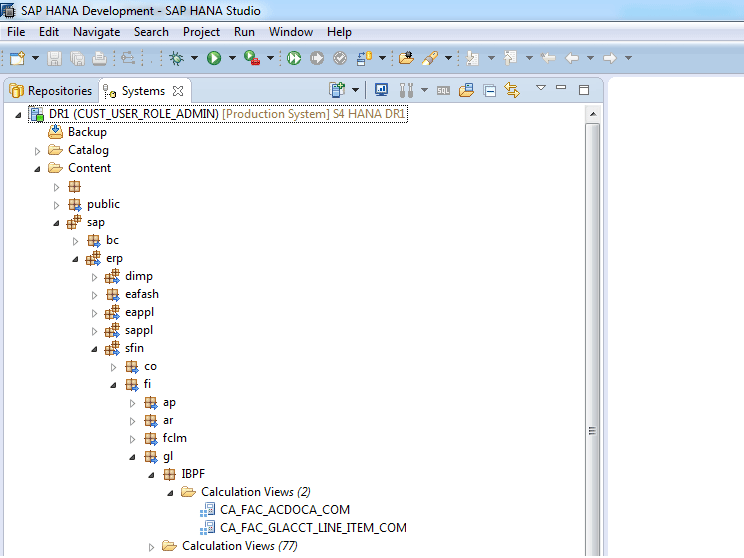Open the Run dropdown arrow
Image resolution: width=744 pixels, height=558 pixels.
pyautogui.click(x=232, y=58)
